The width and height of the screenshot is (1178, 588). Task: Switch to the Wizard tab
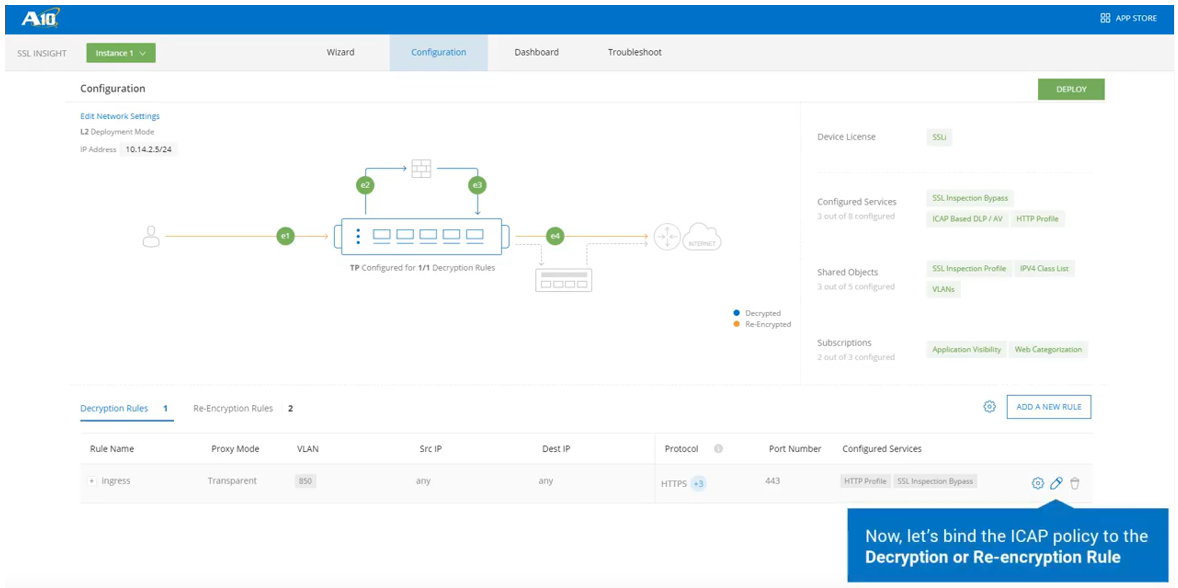pyautogui.click(x=340, y=53)
